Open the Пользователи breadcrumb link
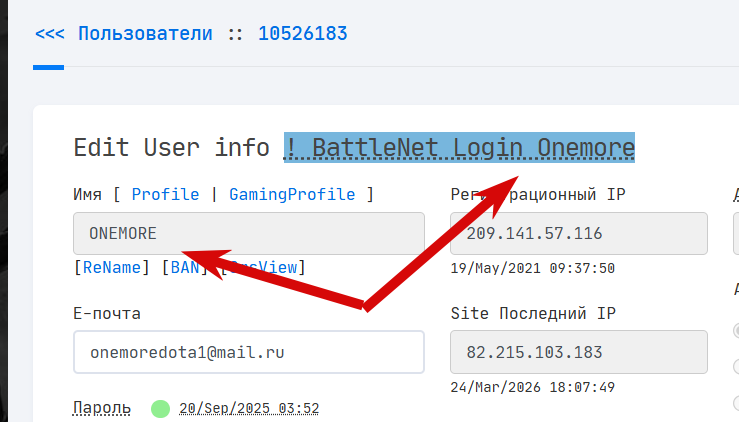This screenshot has height=422, width=739. [x=145, y=34]
